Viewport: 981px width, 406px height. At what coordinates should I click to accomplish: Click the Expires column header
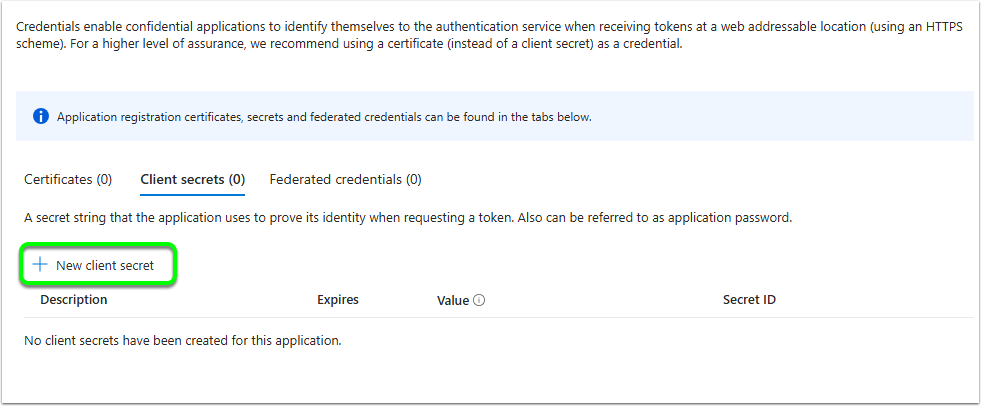click(338, 300)
